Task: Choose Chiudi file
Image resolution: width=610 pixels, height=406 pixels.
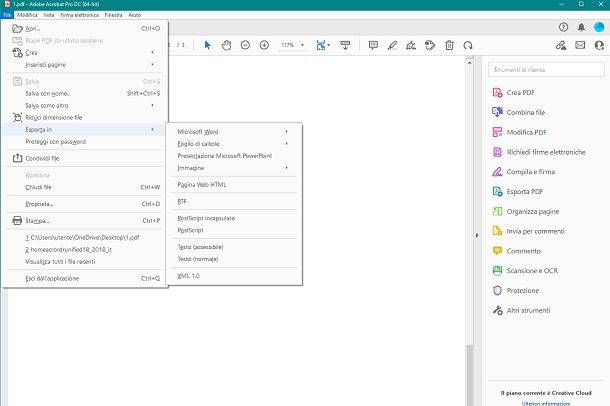Action: point(84,187)
